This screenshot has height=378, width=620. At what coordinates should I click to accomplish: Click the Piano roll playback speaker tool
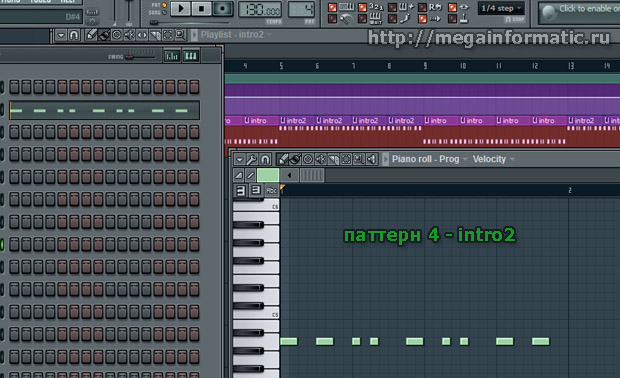coord(371,159)
